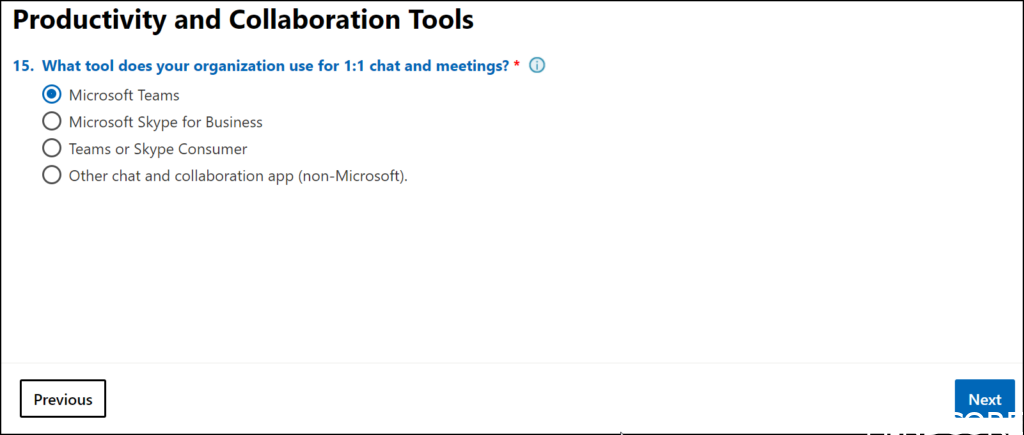Click the info icon beside question 15
Screen dimensions: 1024x435
[x=537, y=66]
